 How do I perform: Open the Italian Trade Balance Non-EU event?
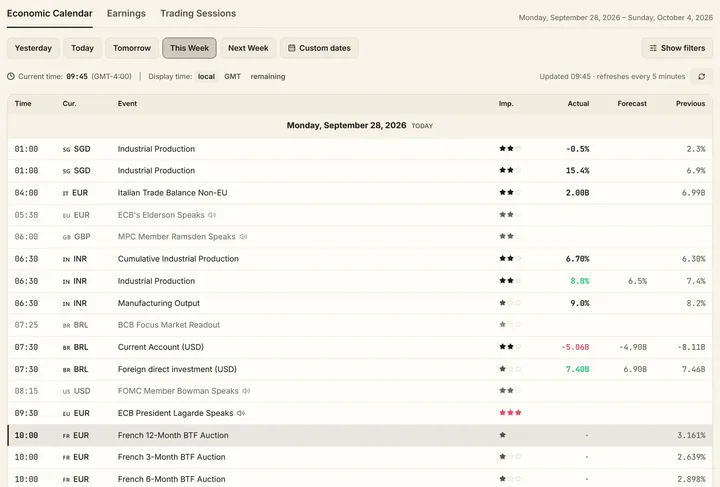pos(172,193)
